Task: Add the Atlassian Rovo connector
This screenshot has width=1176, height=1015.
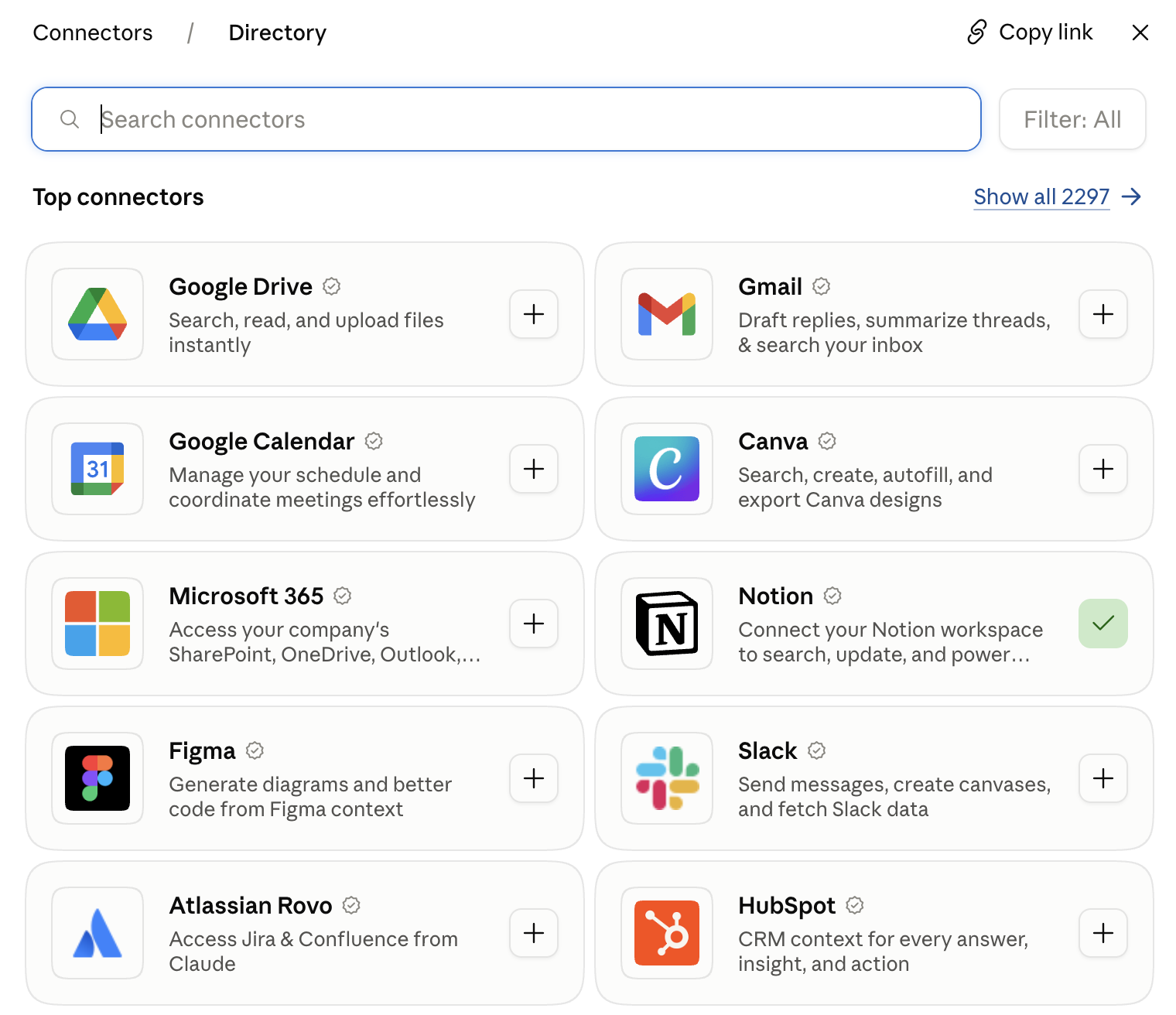Action: [x=534, y=933]
